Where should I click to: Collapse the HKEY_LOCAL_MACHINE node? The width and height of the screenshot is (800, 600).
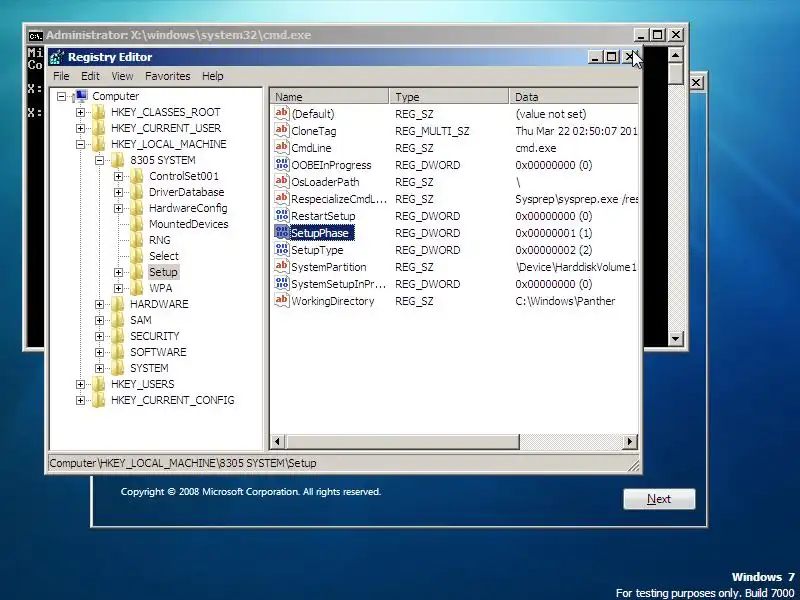tap(81, 144)
